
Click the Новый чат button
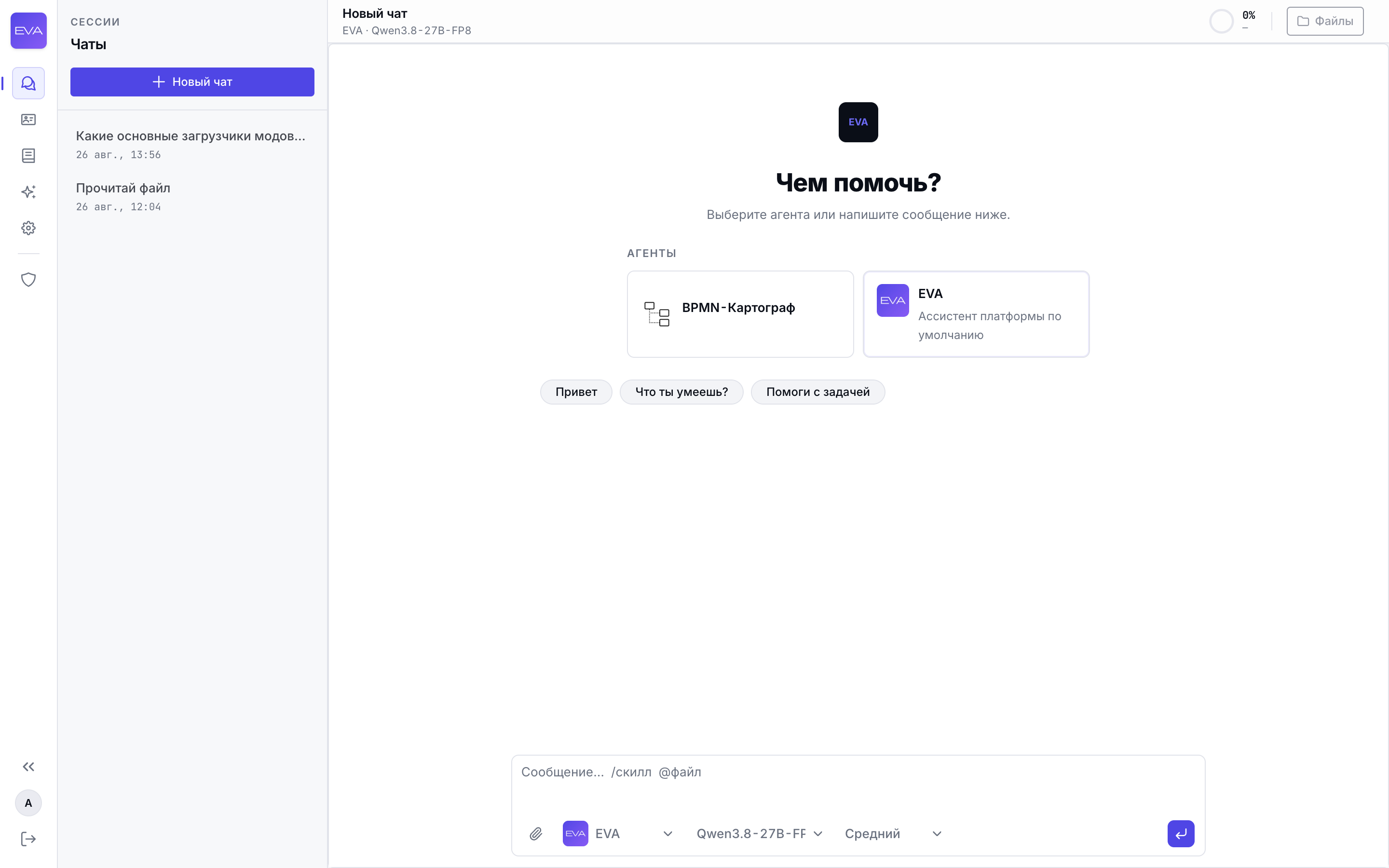click(192, 82)
